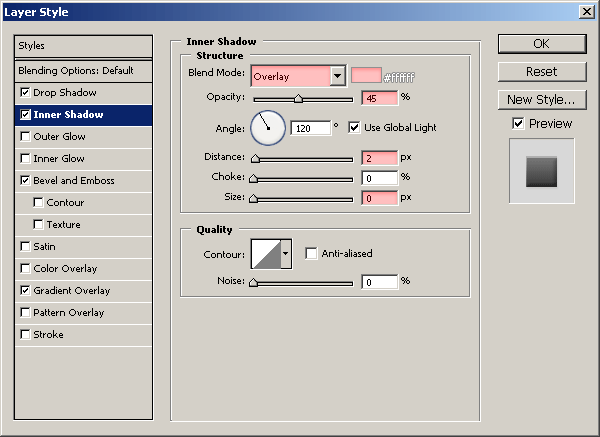
Task: Uncheck the Inner Shadow checkbox
Action: coord(25,114)
